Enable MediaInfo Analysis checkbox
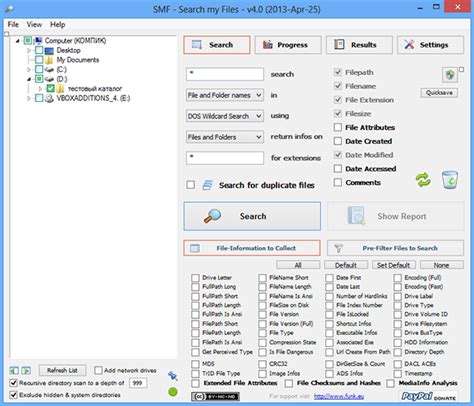474x406 pixels. click(x=390, y=383)
